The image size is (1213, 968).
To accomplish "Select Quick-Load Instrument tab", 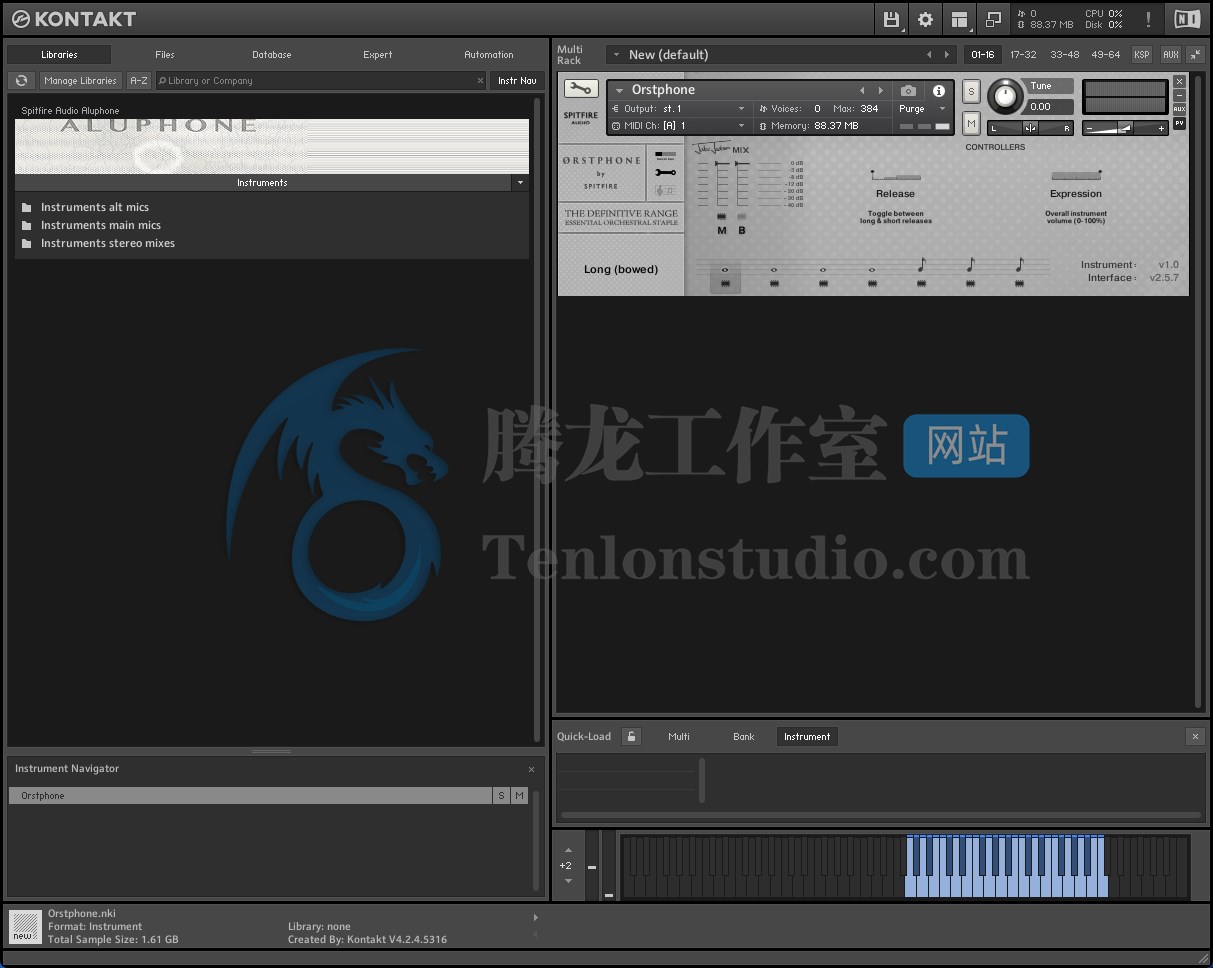I will pos(807,737).
